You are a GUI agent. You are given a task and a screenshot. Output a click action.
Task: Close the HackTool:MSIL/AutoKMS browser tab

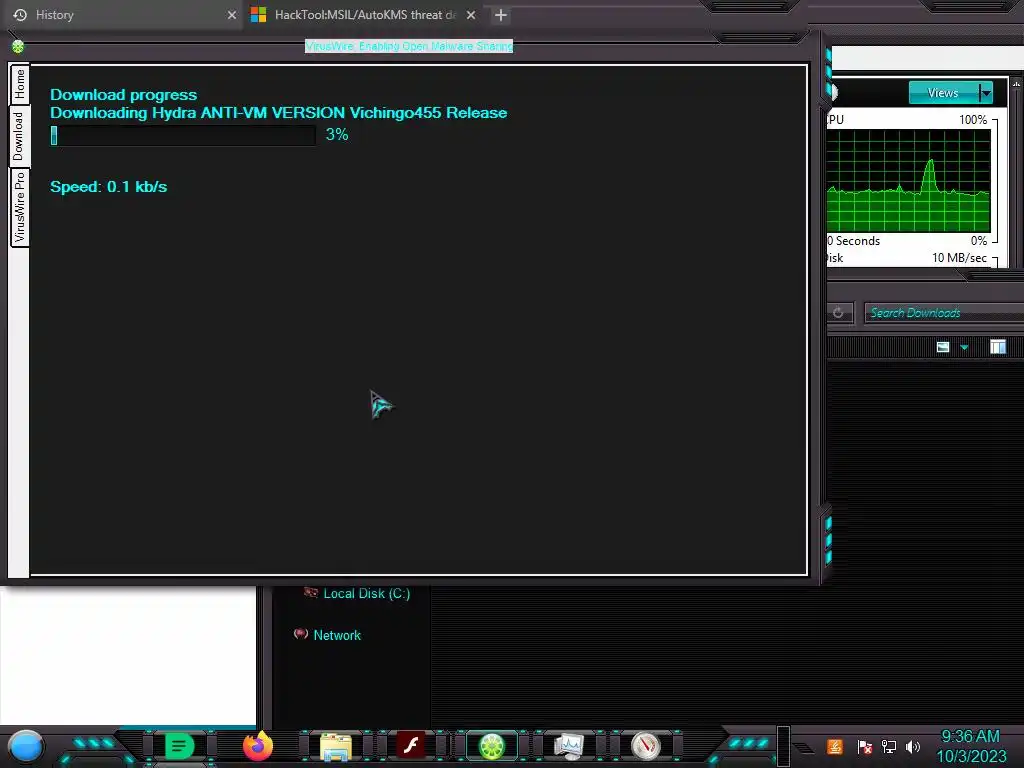[471, 14]
